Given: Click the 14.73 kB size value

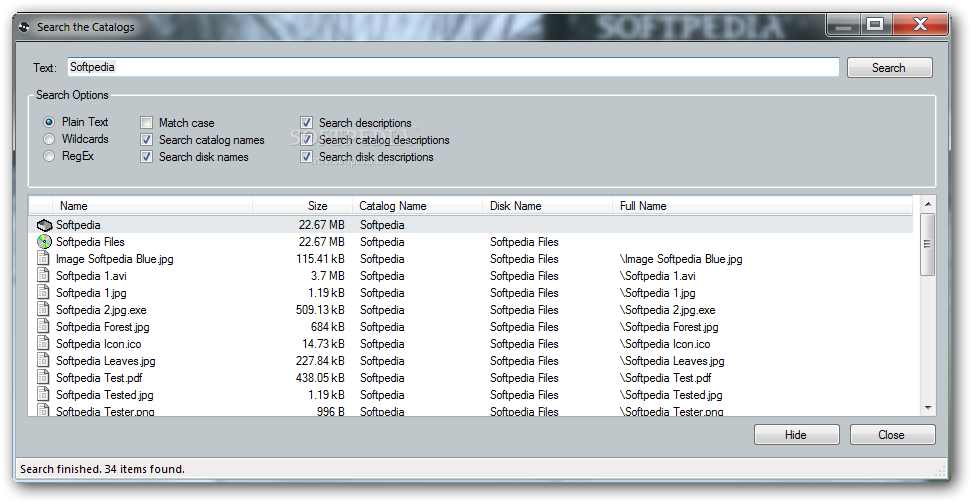Looking at the screenshot, I should pos(324,344).
